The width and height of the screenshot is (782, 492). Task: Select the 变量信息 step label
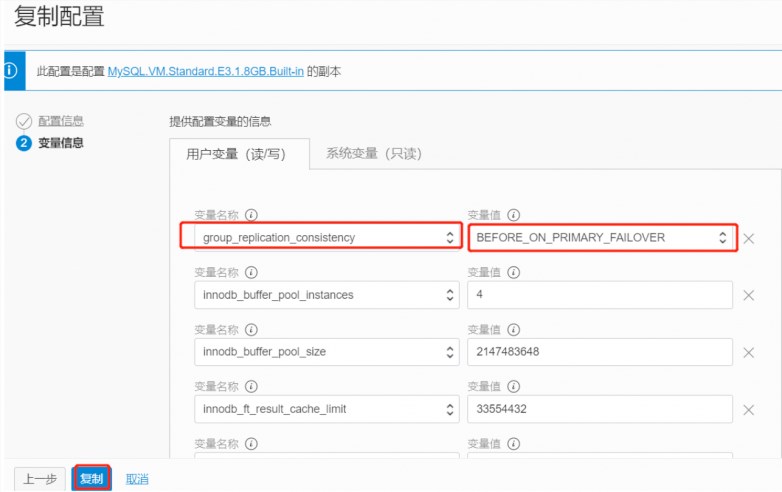(x=61, y=143)
